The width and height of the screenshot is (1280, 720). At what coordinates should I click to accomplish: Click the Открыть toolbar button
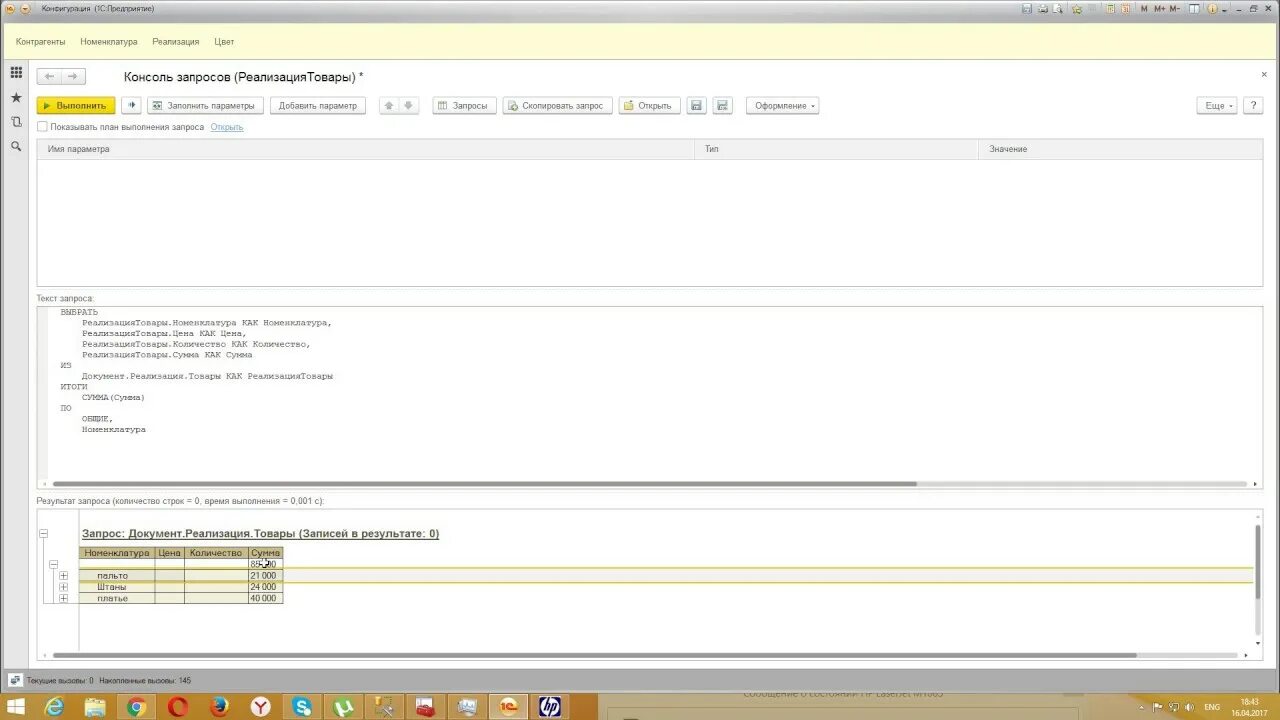point(649,105)
